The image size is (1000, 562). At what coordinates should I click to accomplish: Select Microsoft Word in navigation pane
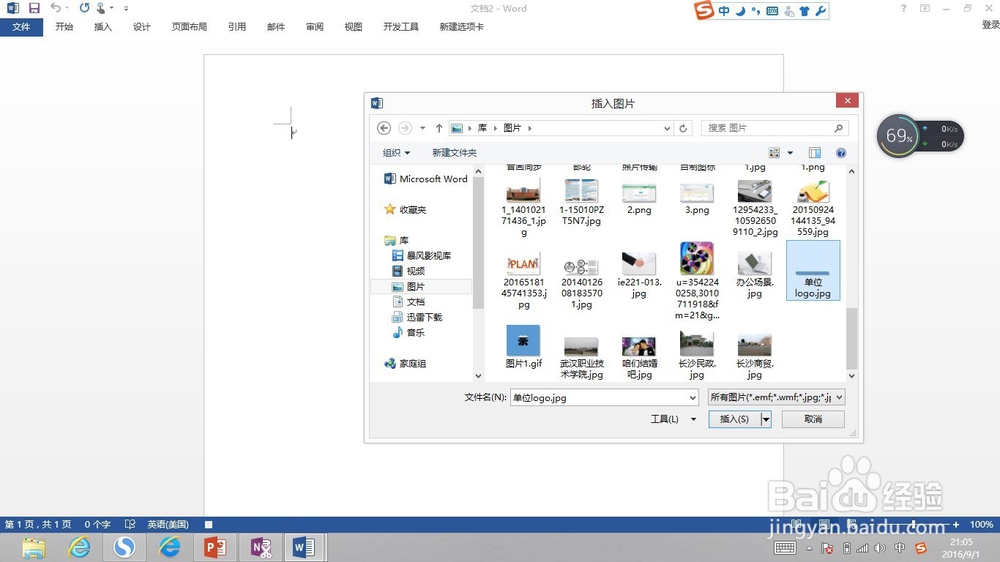tap(426, 179)
